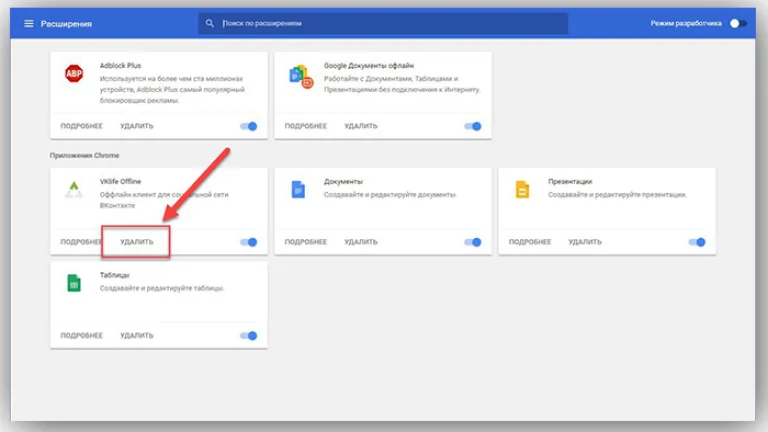Click Удалить for Документы app
This screenshot has width=768, height=432.
[x=361, y=242]
